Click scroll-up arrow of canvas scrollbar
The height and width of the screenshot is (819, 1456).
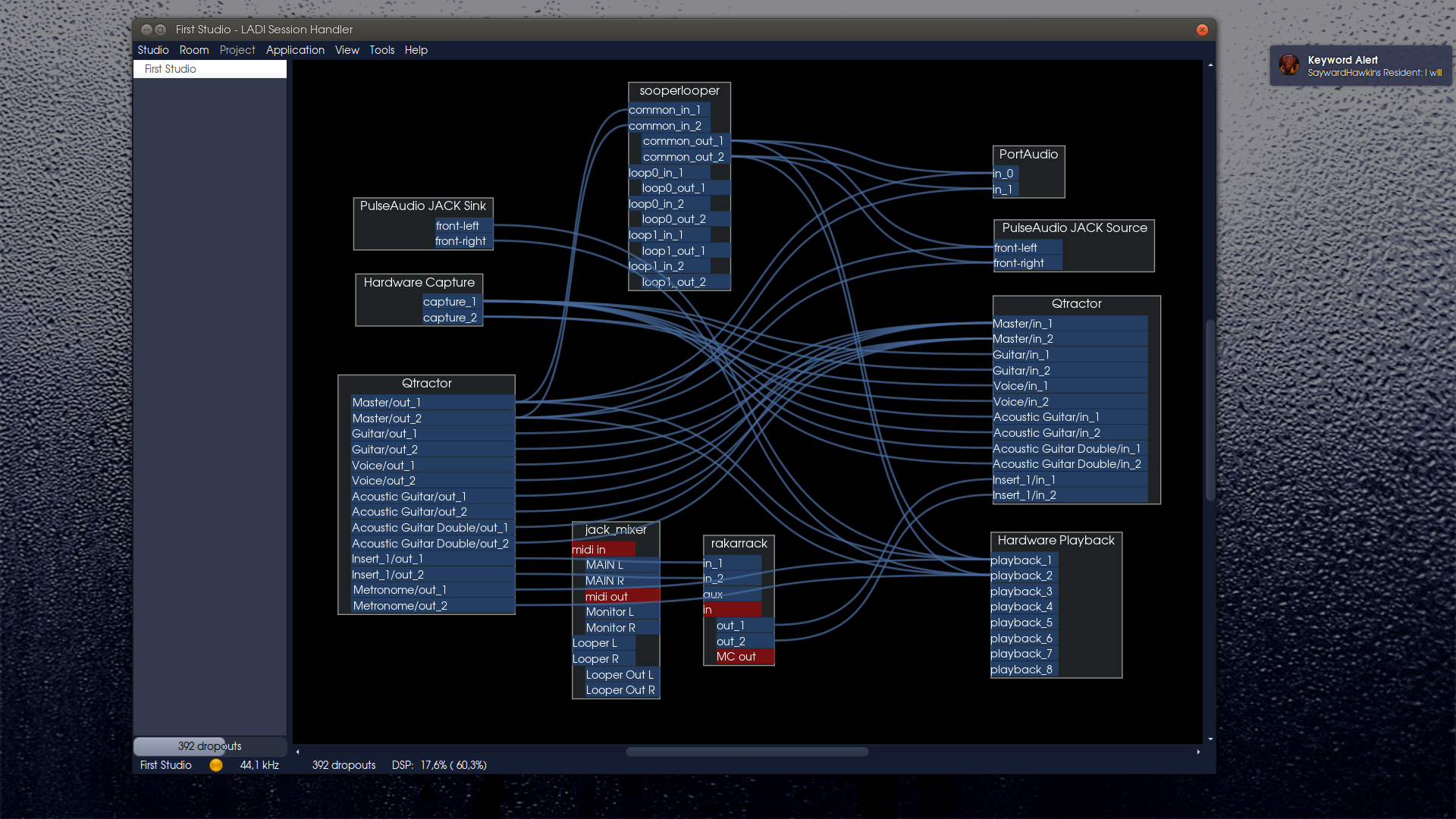1210,65
